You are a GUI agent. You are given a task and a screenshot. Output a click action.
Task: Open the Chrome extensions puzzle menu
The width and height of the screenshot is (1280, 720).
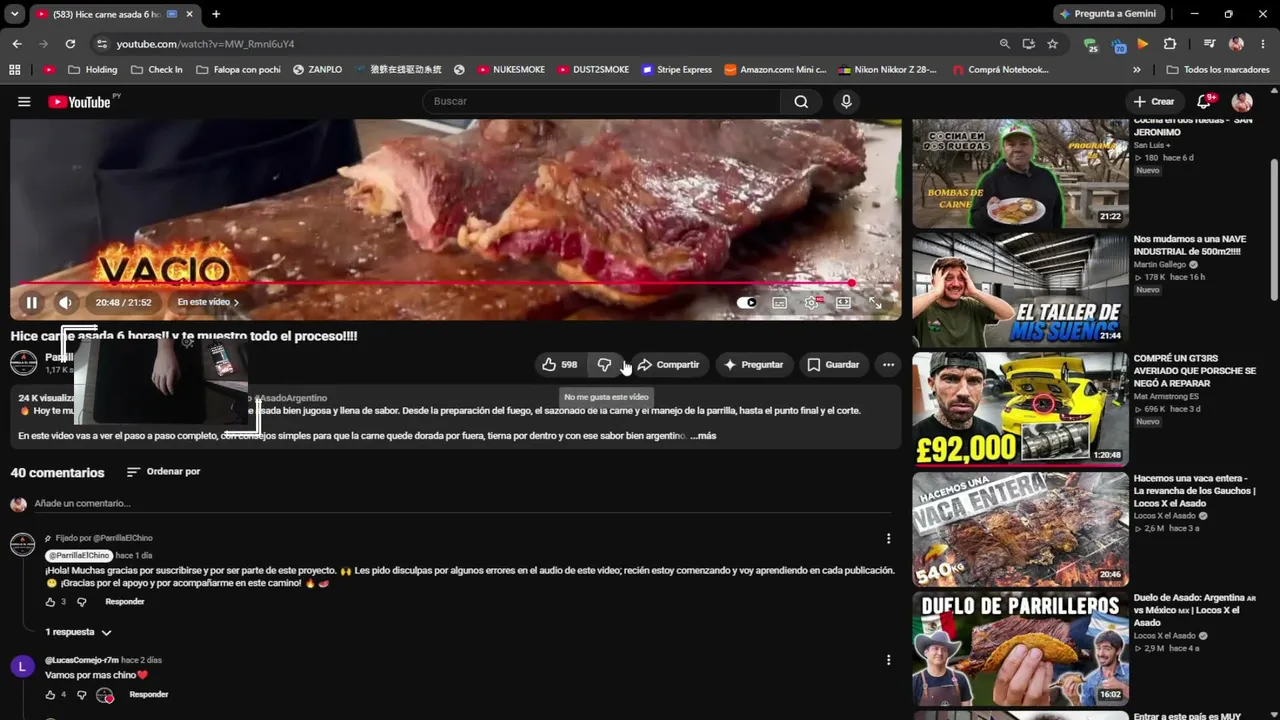pyautogui.click(x=1169, y=44)
